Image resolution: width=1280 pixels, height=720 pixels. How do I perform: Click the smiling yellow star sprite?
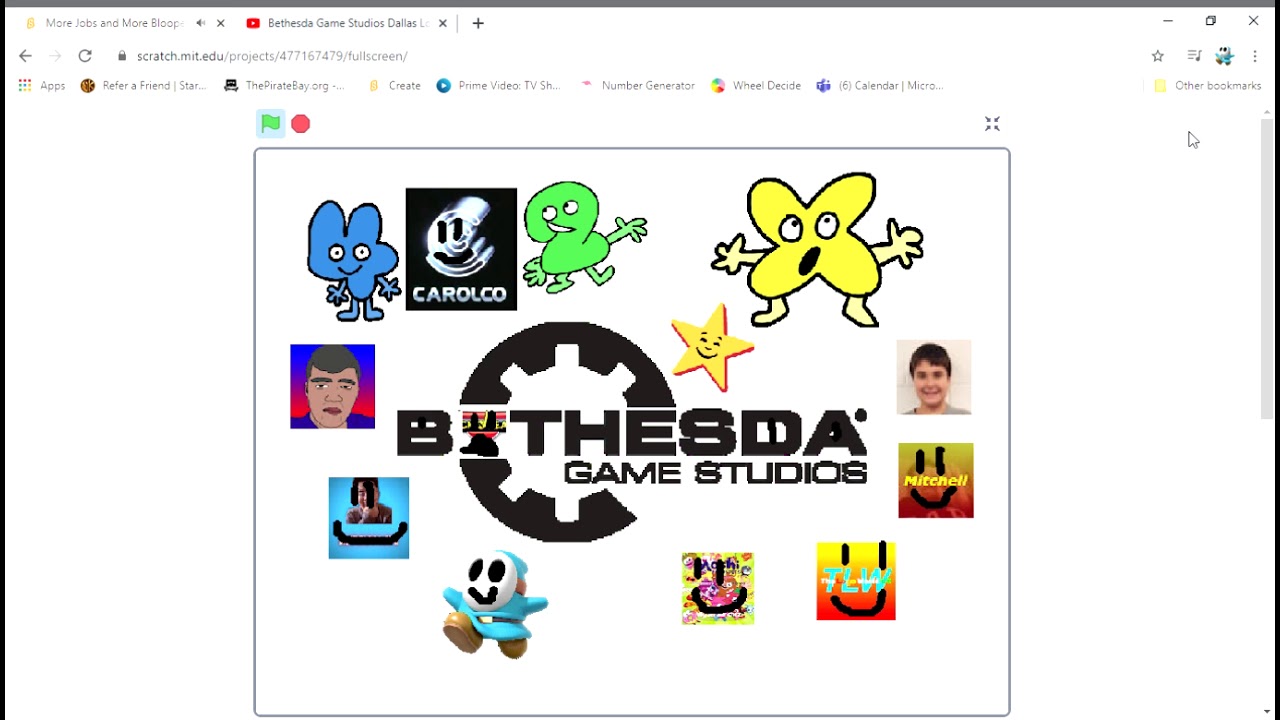[712, 348]
